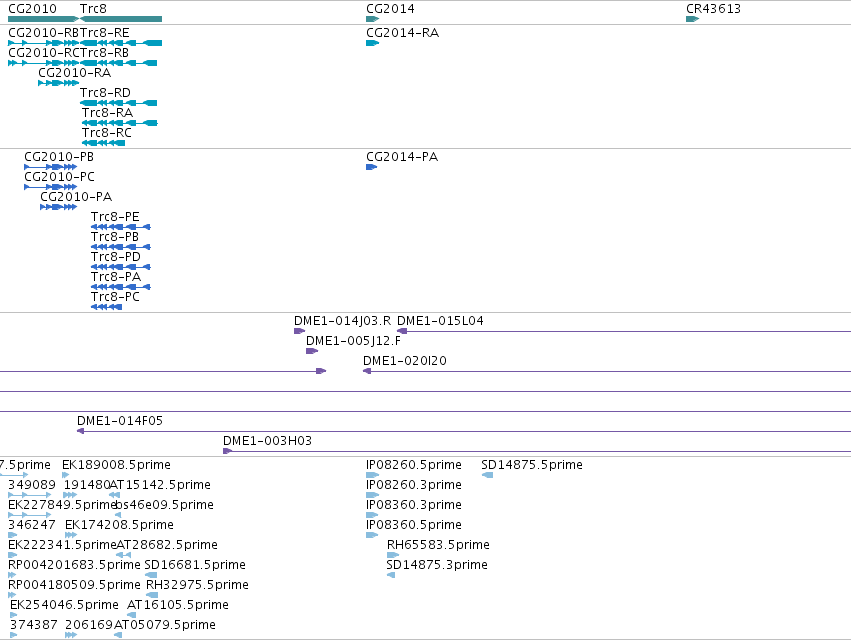Click the 191480 EST label
The height and width of the screenshot is (640, 851).
[x=87, y=485]
